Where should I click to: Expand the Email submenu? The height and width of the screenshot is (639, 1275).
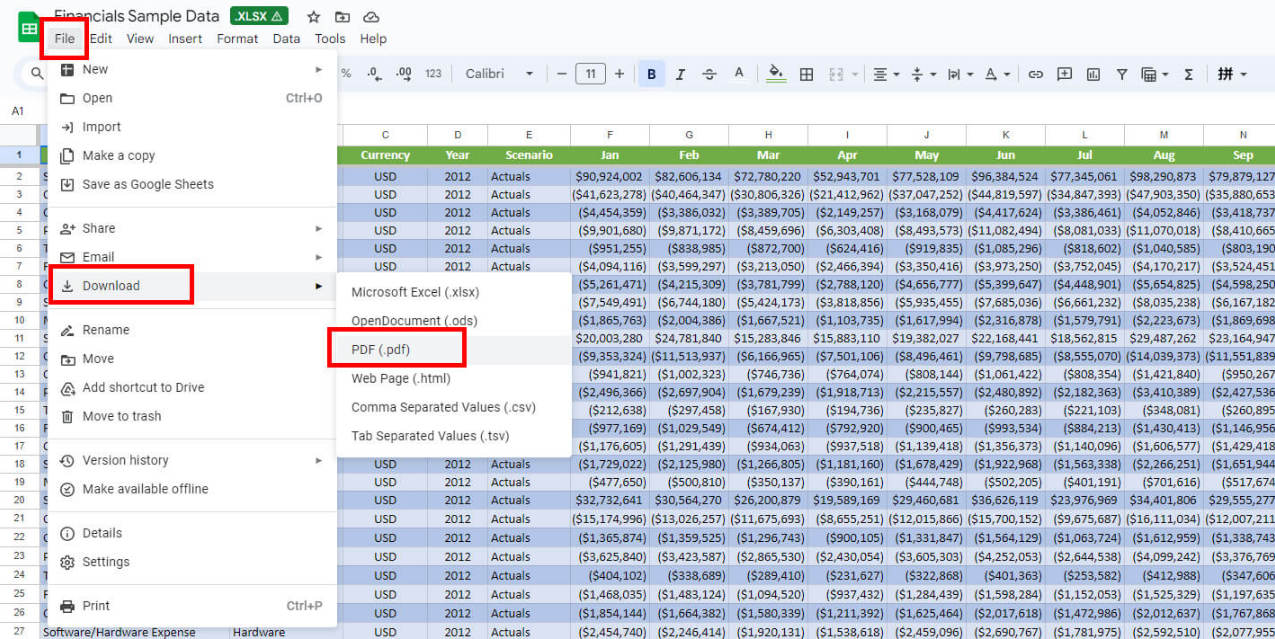[x=192, y=257]
